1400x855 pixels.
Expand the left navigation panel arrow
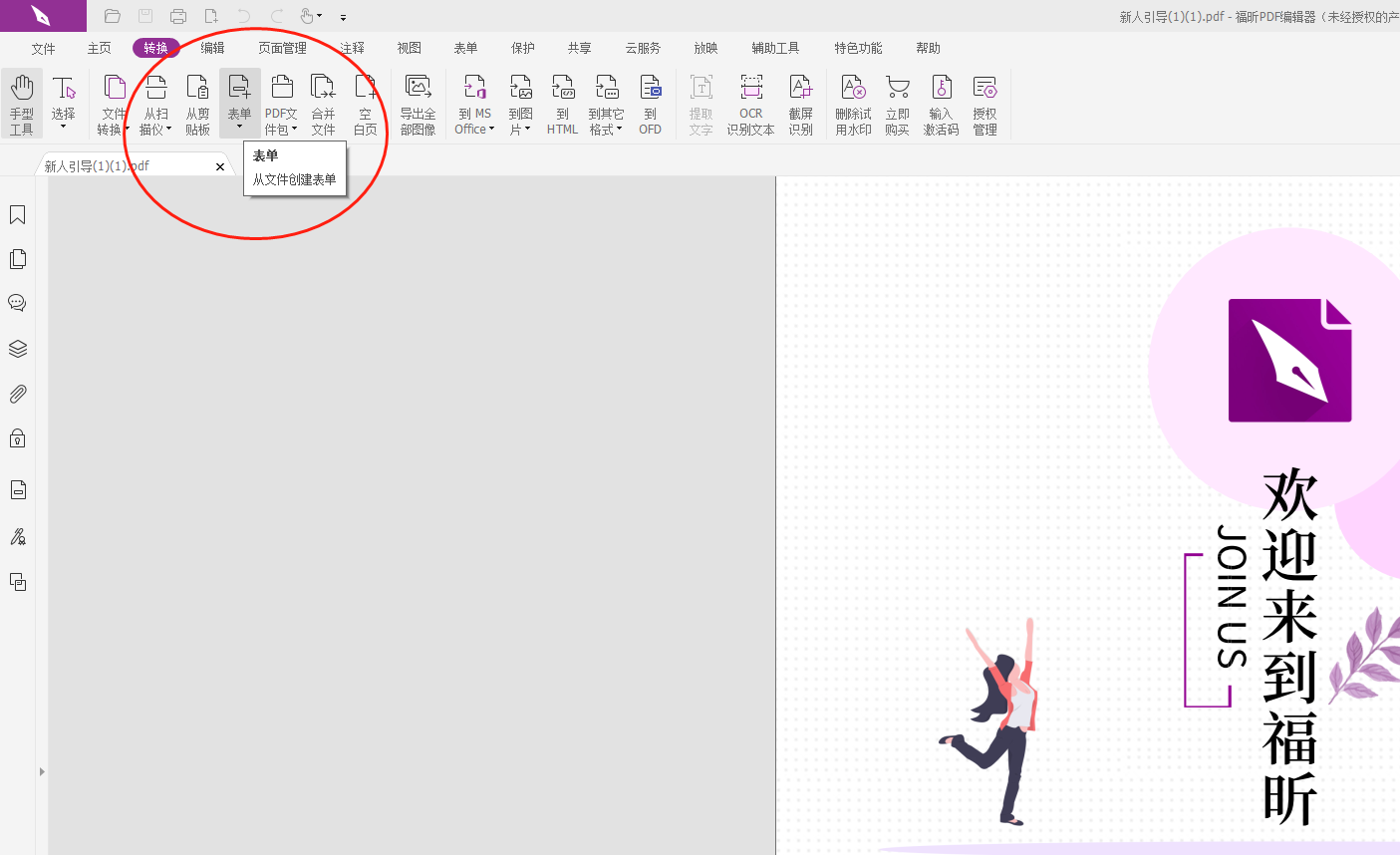click(x=41, y=771)
